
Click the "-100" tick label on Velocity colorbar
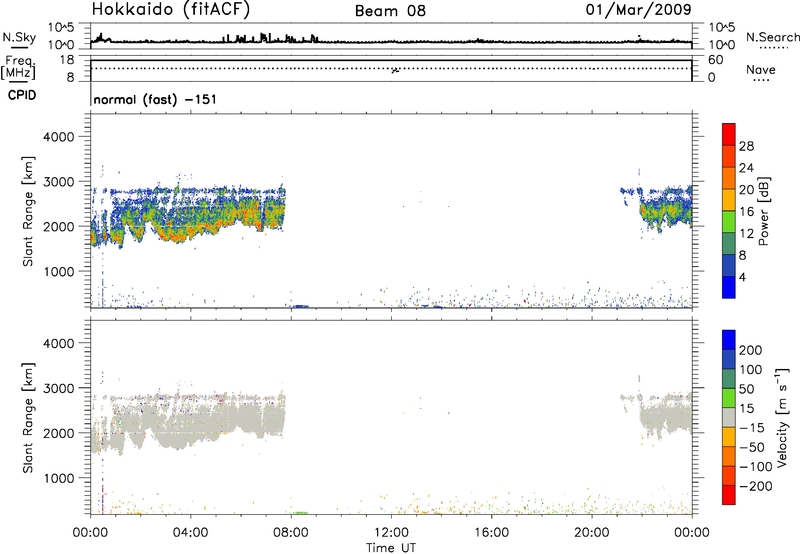click(755, 466)
